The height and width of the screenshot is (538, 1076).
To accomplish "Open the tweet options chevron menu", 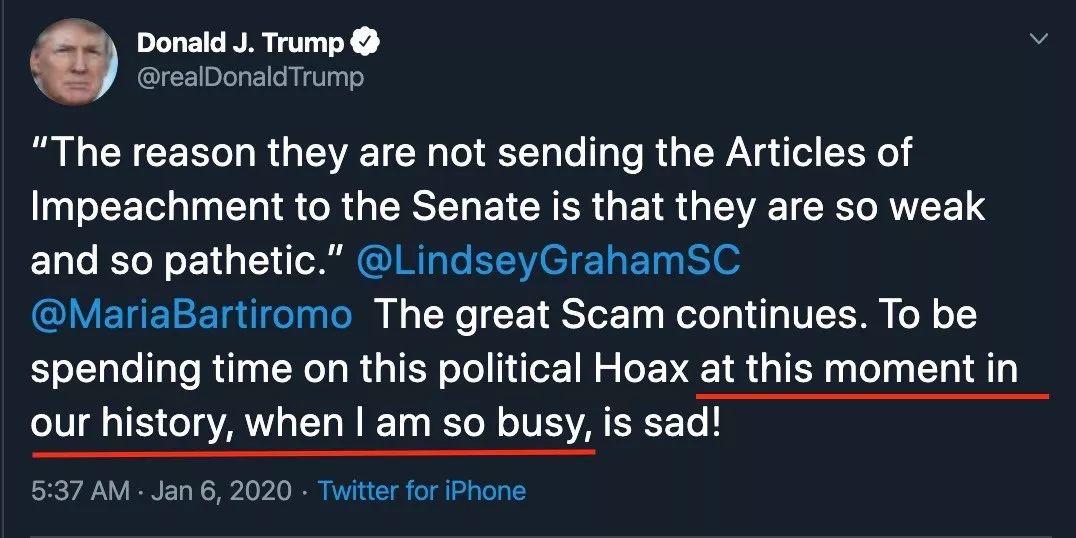I will [1039, 38].
